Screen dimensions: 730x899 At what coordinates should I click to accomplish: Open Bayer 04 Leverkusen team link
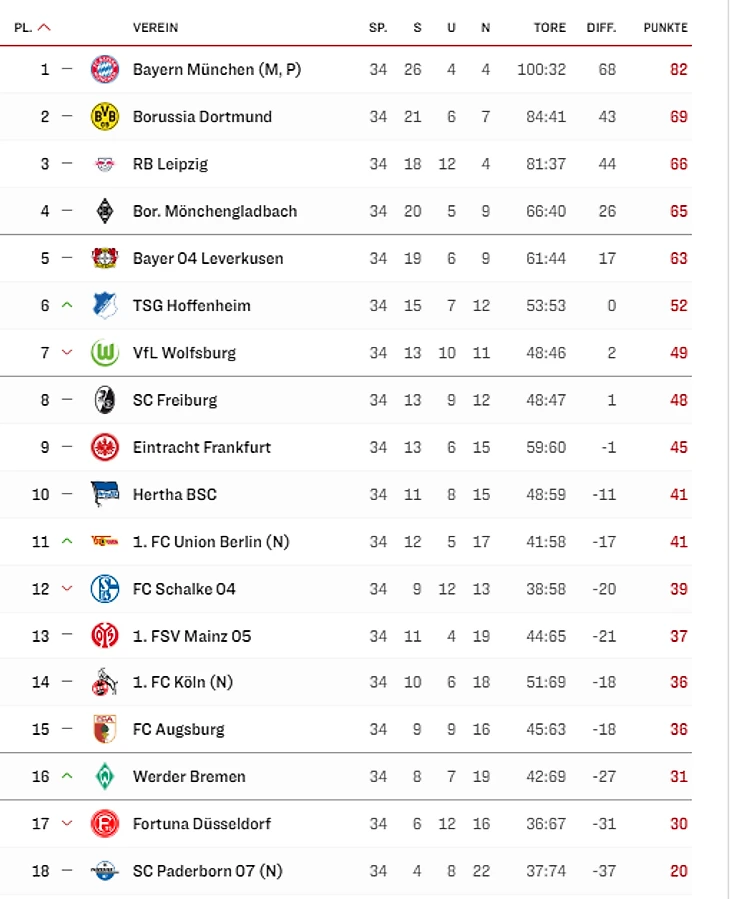click(207, 258)
